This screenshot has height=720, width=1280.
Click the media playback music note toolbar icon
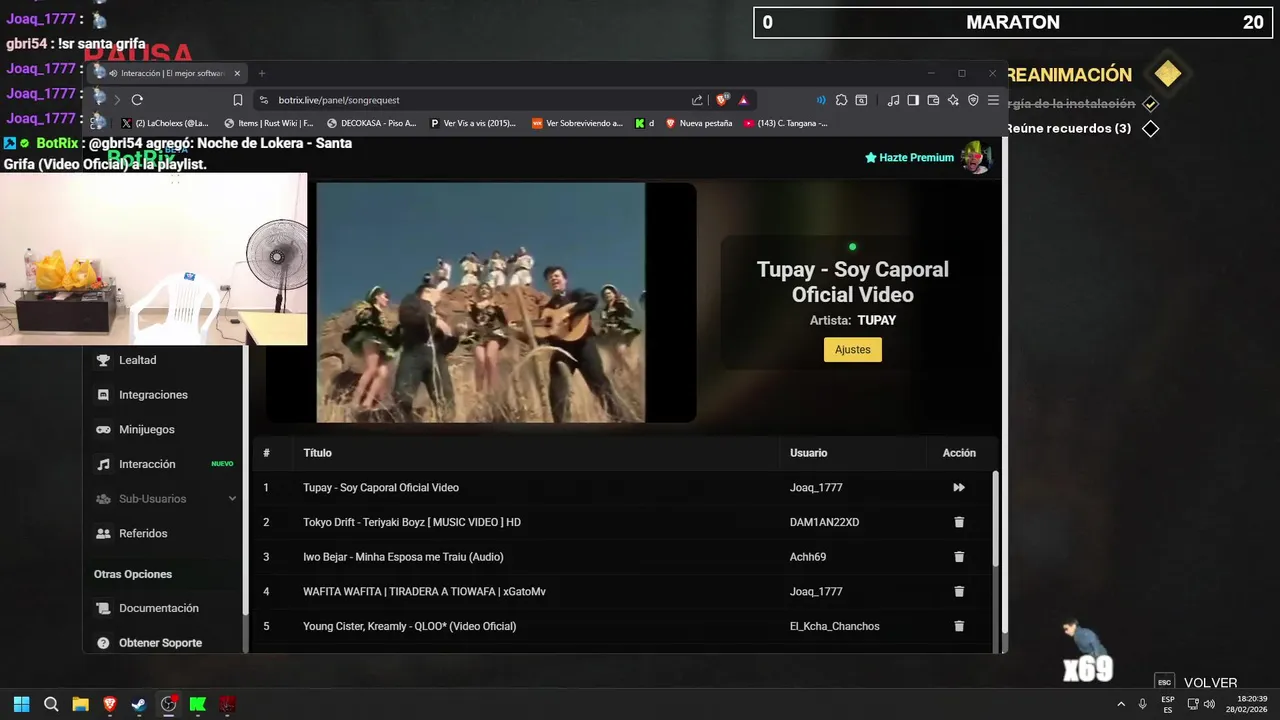[893, 100]
